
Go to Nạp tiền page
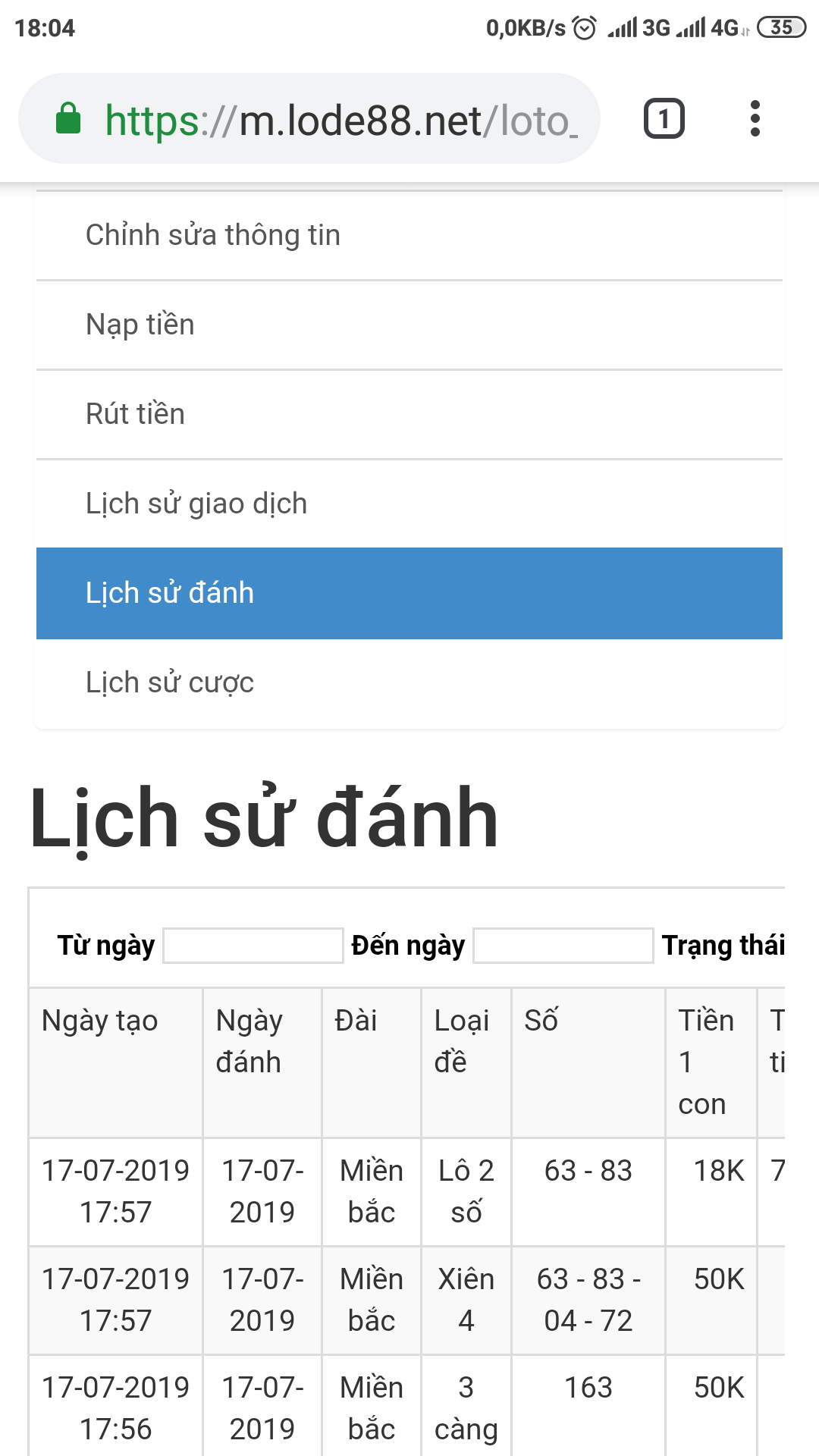point(409,325)
